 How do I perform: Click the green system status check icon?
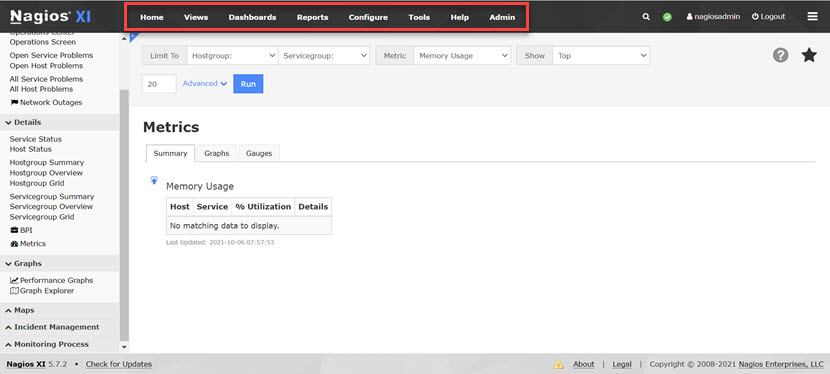(667, 17)
